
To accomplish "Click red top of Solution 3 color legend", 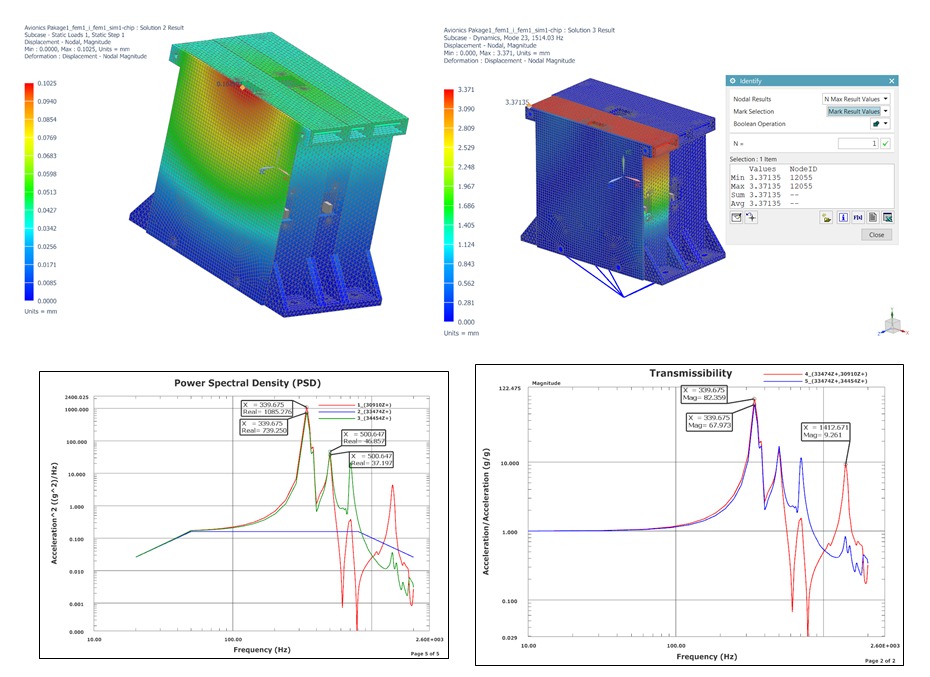I will pos(451,91).
